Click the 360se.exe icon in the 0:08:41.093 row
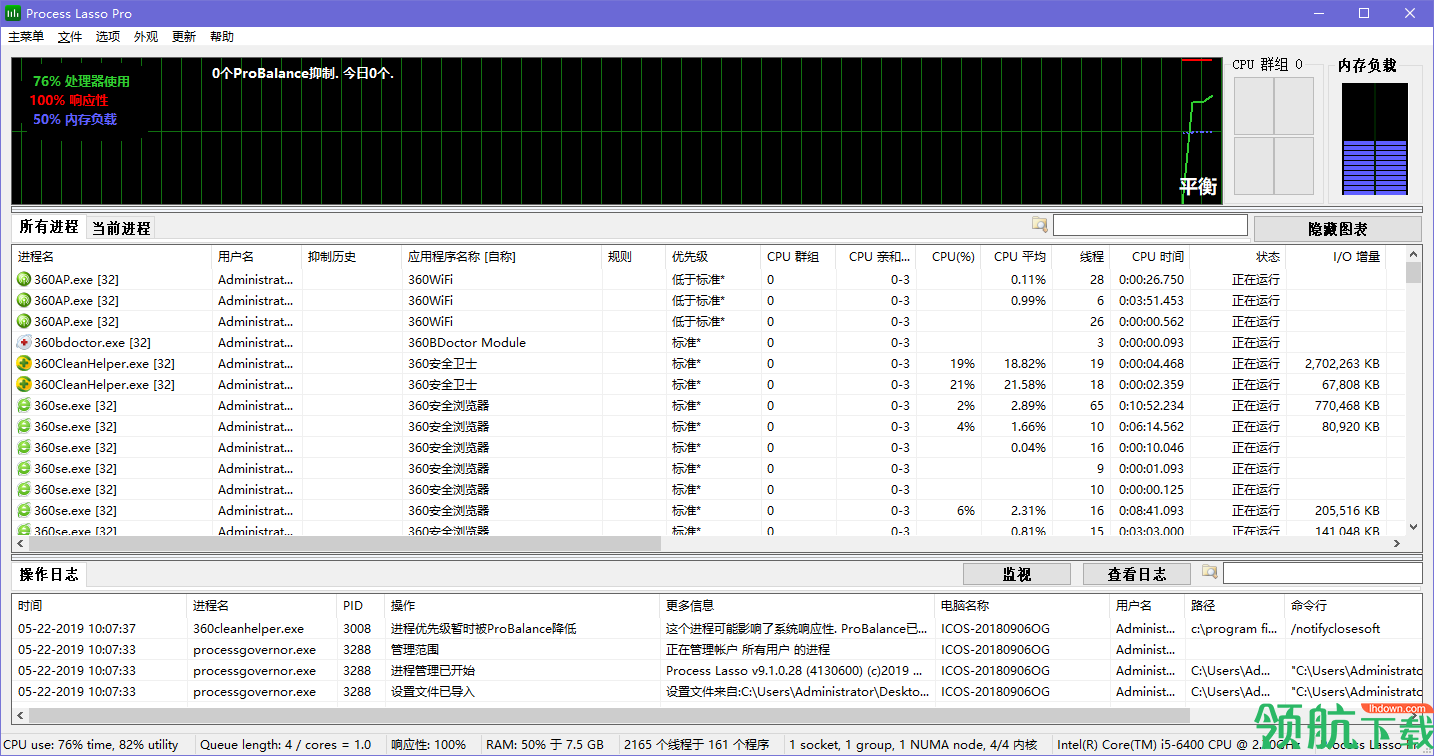 tap(24, 511)
